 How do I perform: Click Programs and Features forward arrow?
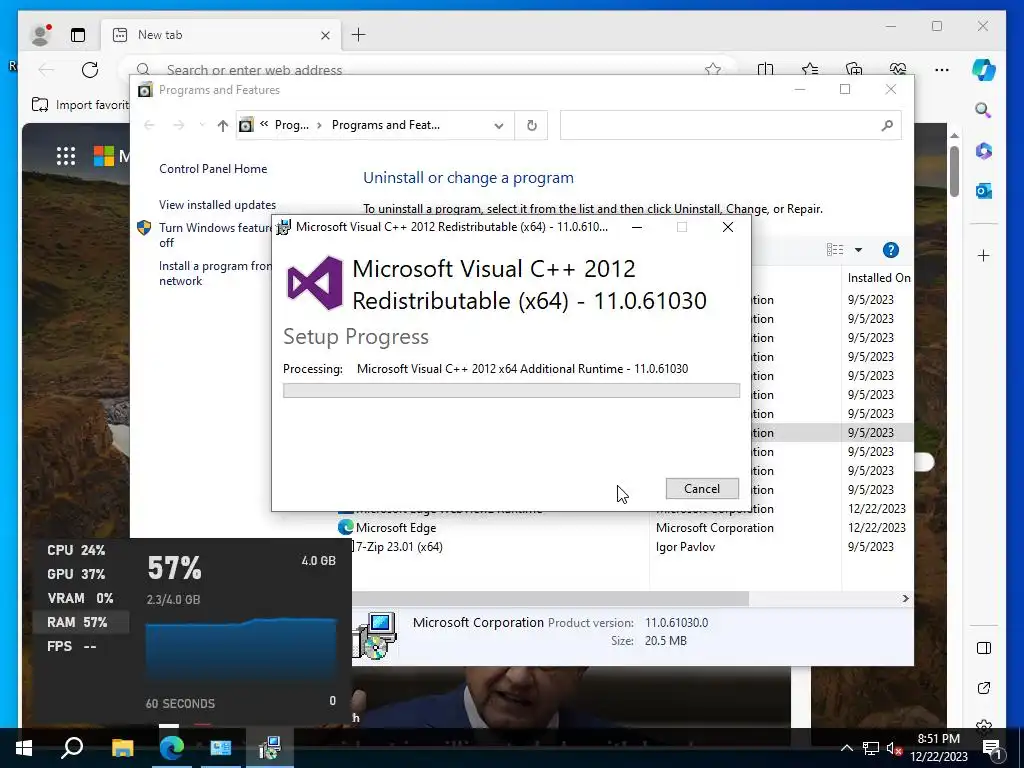tap(178, 125)
